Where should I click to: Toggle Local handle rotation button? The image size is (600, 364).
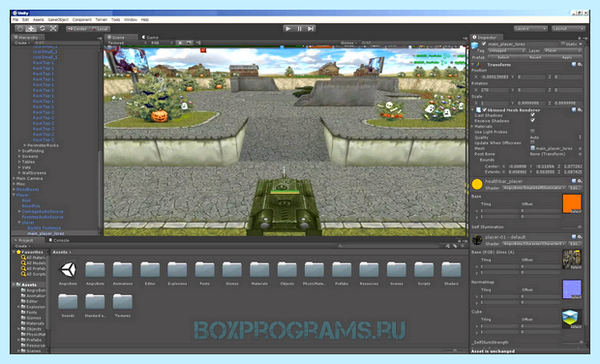[x=99, y=29]
